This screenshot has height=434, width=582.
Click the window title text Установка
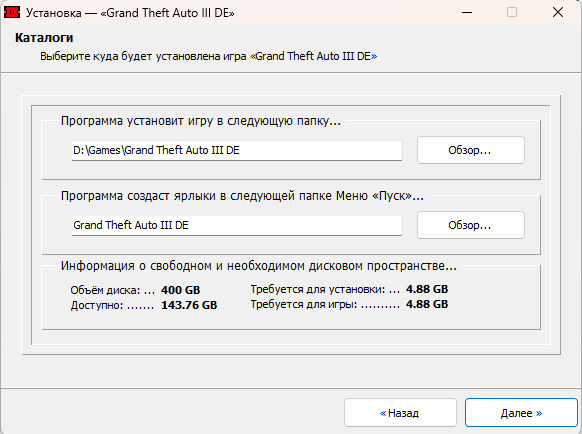(53, 13)
